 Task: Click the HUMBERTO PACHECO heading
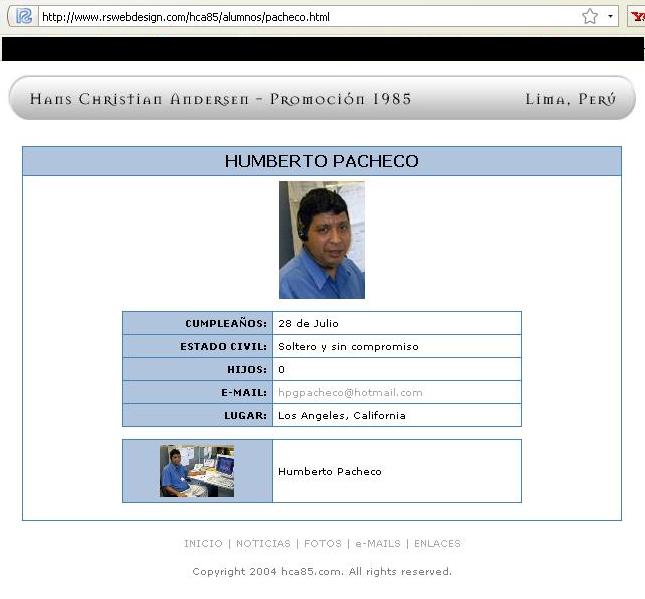tap(322, 161)
